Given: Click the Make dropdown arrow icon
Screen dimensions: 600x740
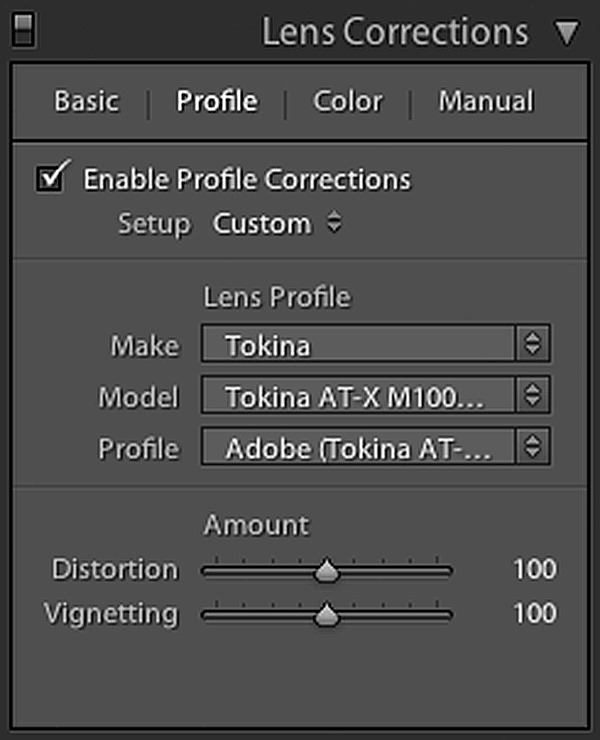Looking at the screenshot, I should pyautogui.click(x=533, y=346).
